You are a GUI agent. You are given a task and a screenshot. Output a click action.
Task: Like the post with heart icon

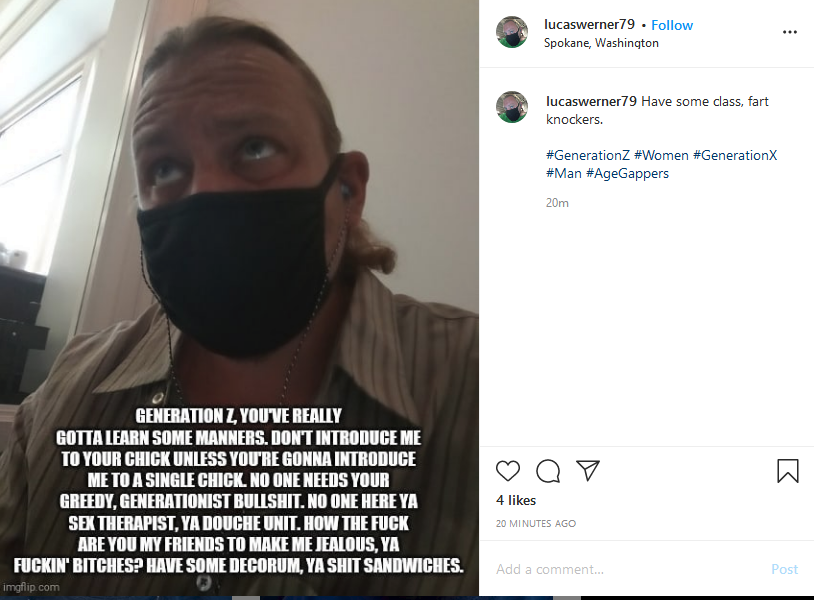(x=508, y=471)
